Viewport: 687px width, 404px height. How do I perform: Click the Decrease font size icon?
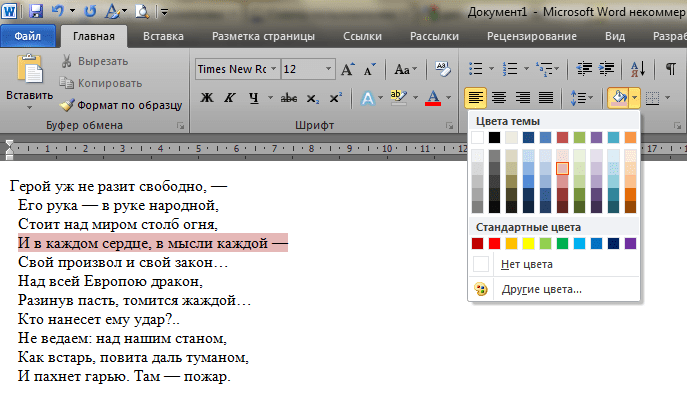(369, 69)
